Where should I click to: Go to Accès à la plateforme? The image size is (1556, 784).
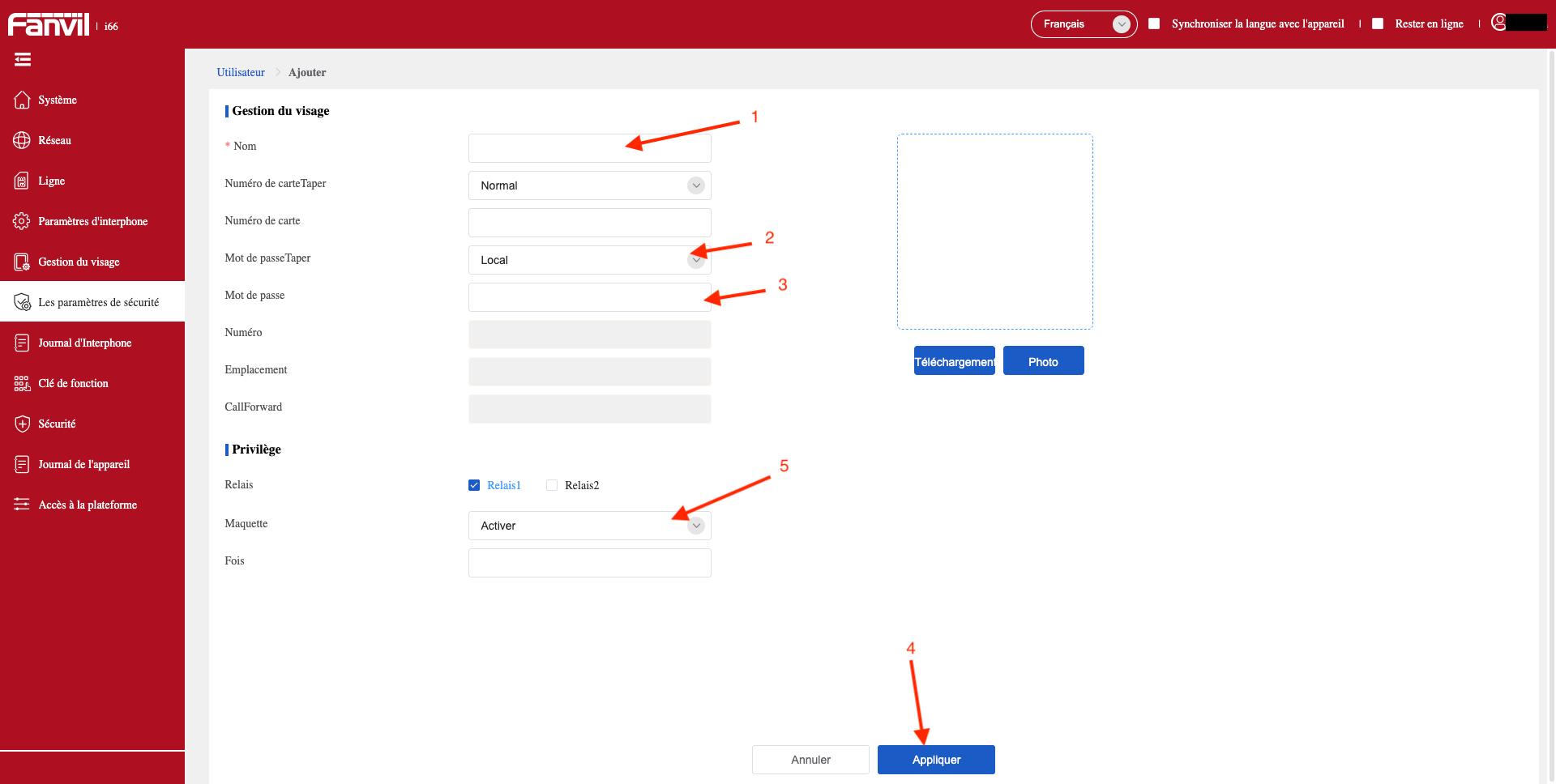coord(88,505)
